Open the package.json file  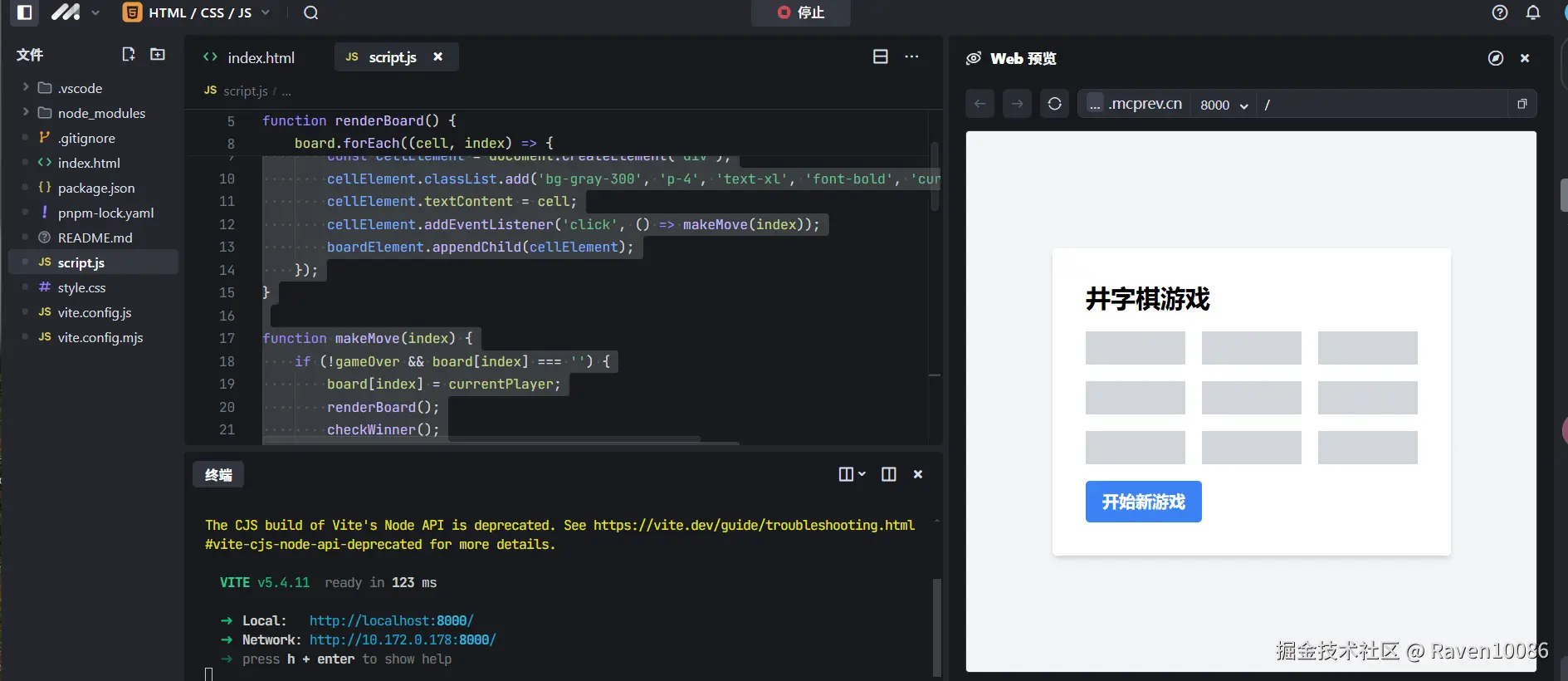[x=93, y=188]
